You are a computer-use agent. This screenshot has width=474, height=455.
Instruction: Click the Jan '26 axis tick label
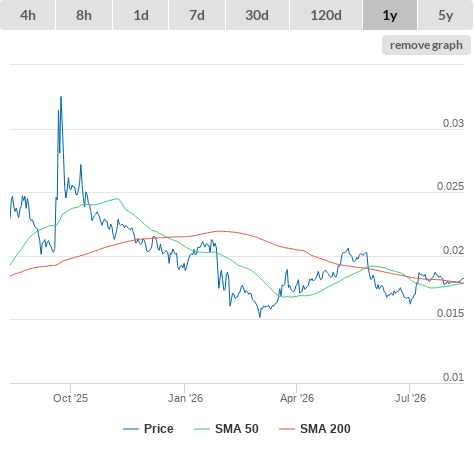(x=185, y=398)
